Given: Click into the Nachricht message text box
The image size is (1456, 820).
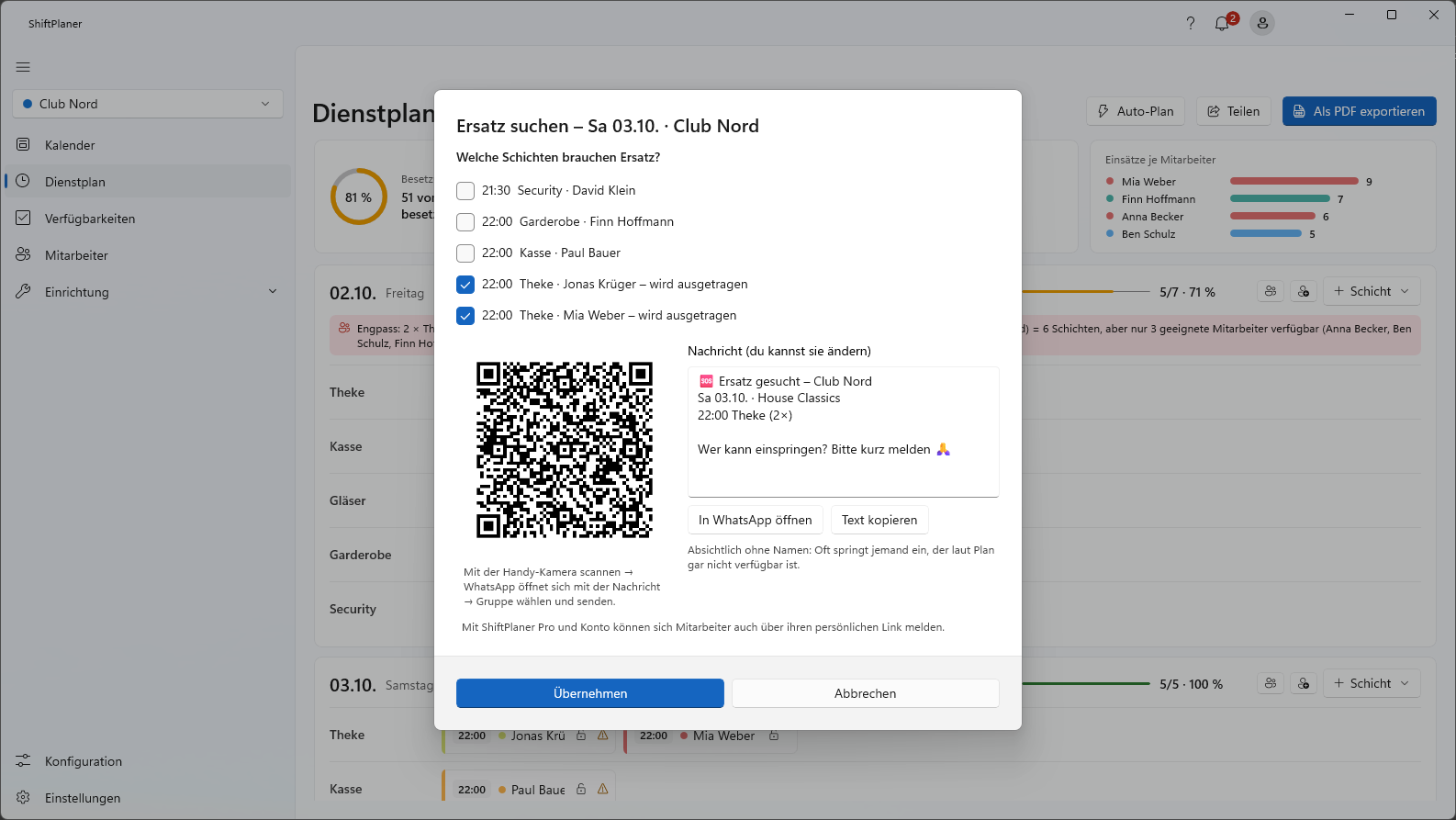Looking at the screenshot, I should (844, 432).
